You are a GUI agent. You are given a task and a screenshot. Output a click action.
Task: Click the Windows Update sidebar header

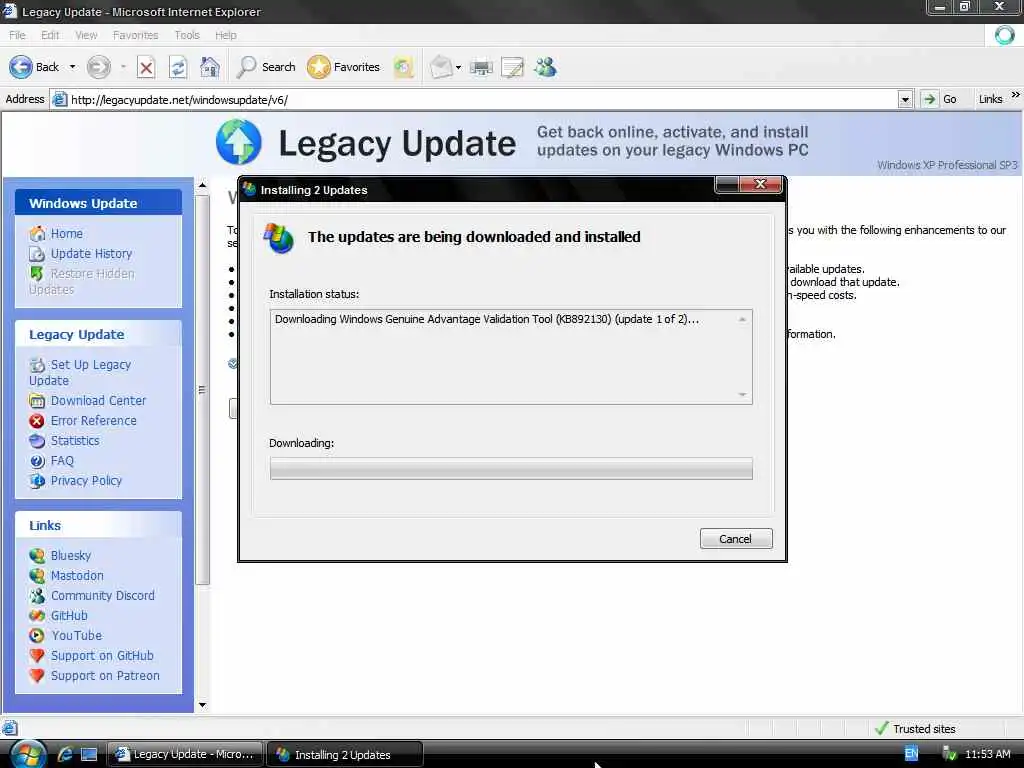point(98,203)
